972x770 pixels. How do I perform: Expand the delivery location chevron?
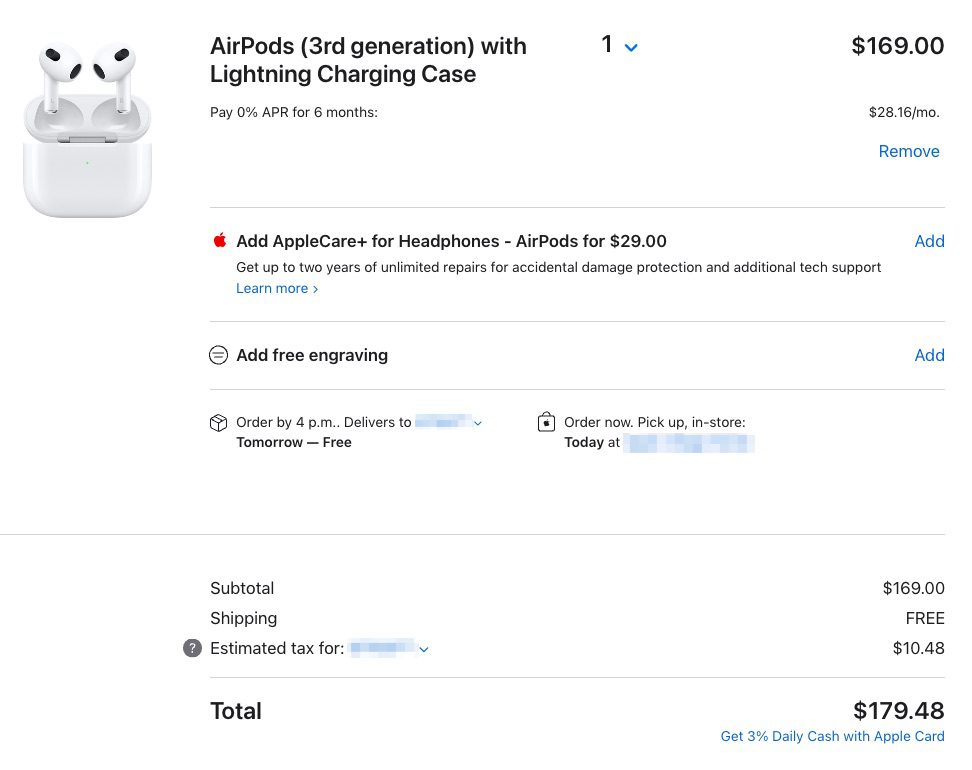coord(477,423)
